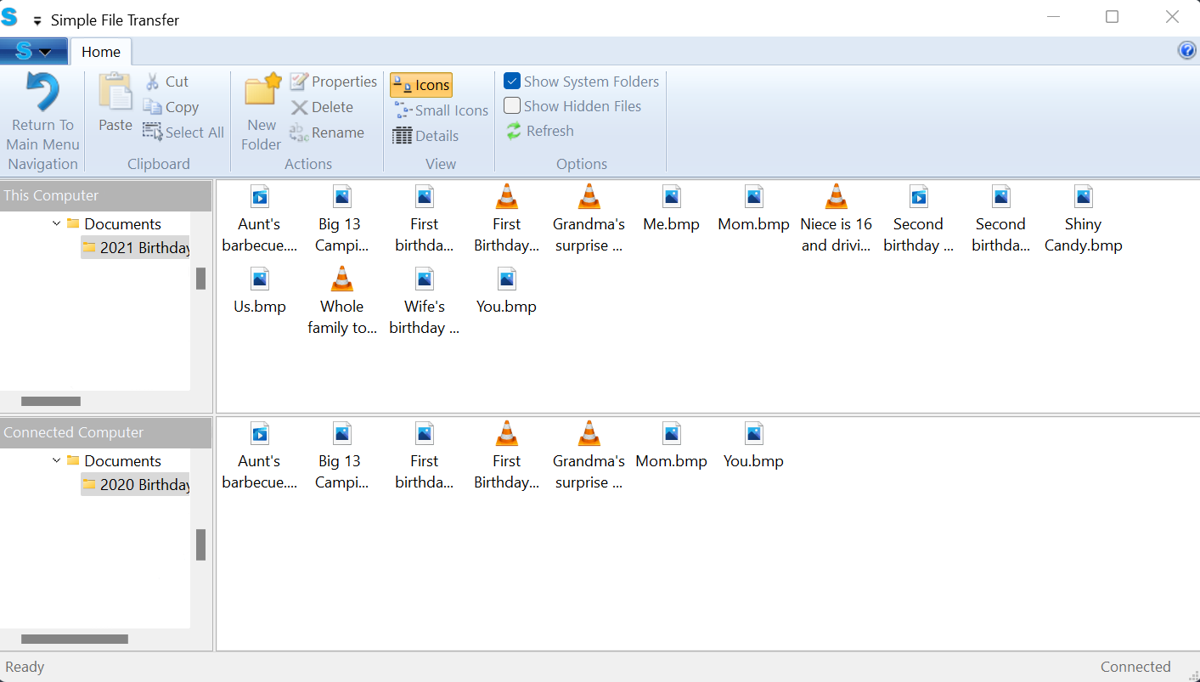Screen dimensions: 1200x682
Task: Open file Properties
Action: 333,81
